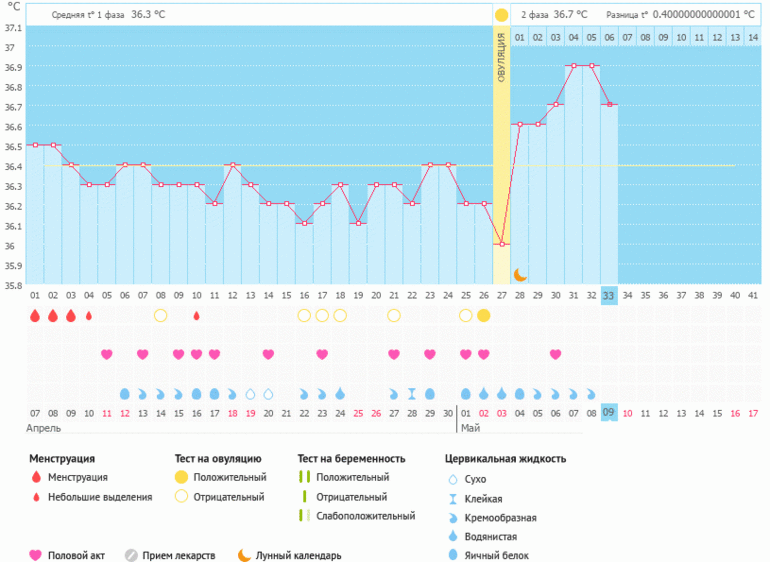Click the crescent moon icon on cycle day 28

tap(520, 274)
